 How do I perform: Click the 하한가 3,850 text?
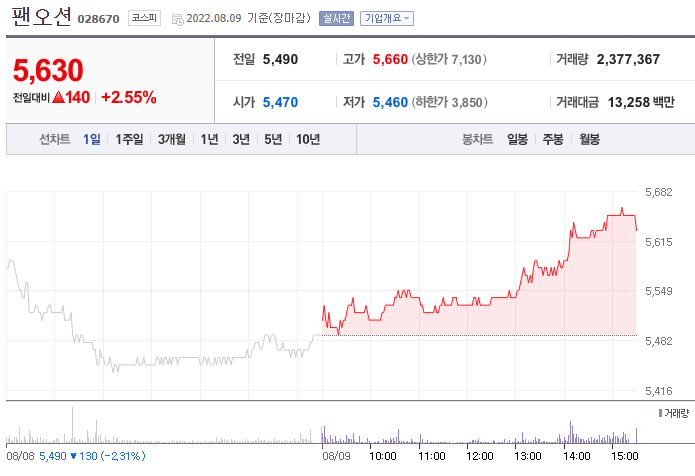click(x=449, y=102)
